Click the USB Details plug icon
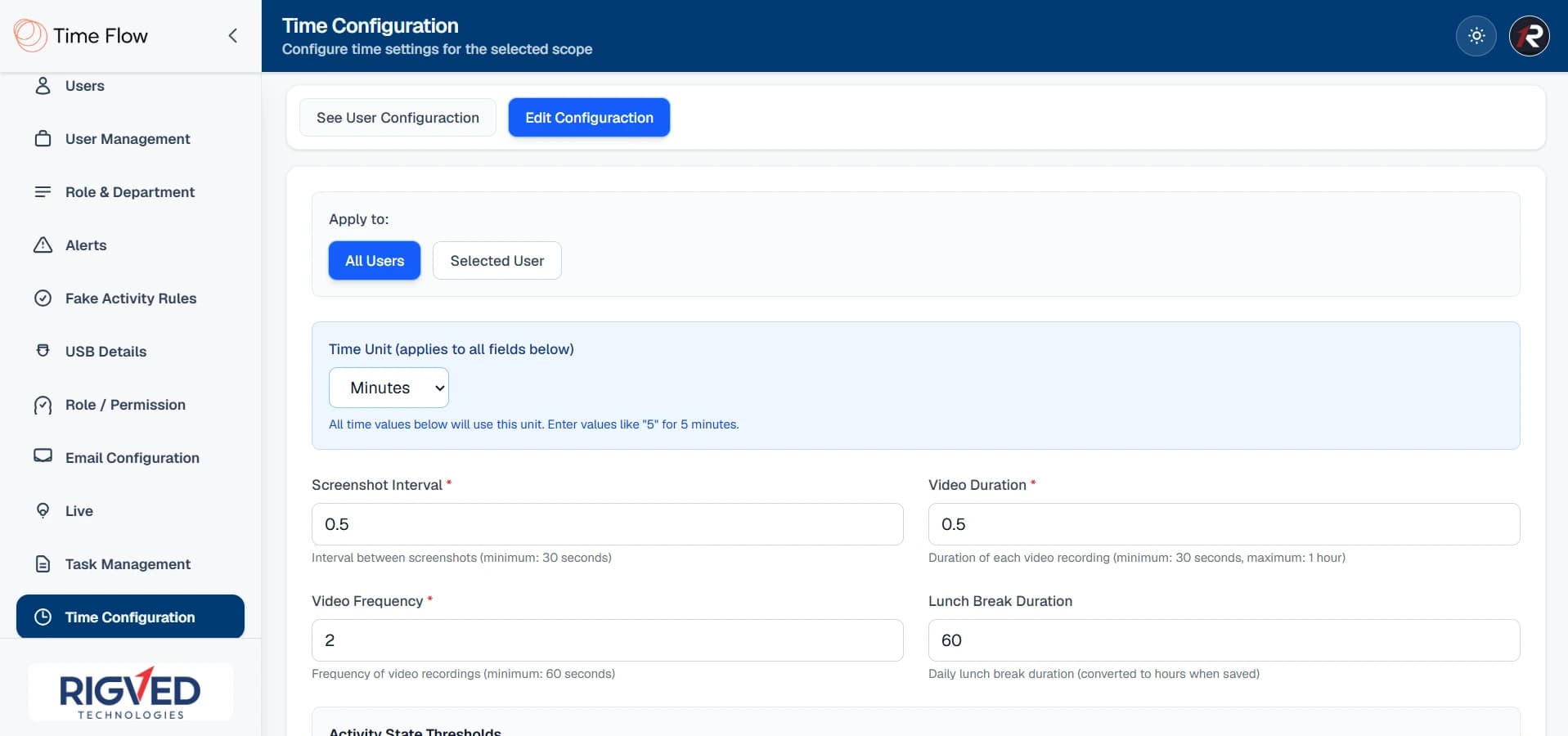The width and height of the screenshot is (1568, 736). (x=43, y=351)
